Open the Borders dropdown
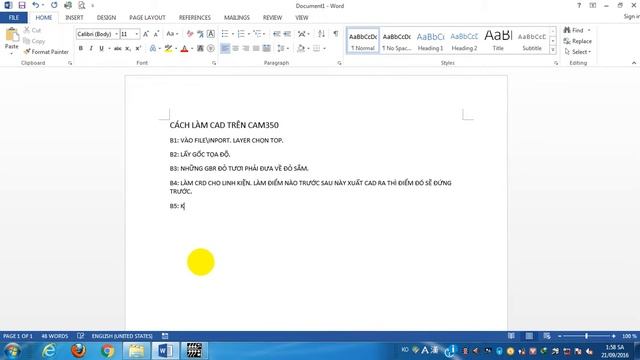640x360 pixels. coord(324,49)
